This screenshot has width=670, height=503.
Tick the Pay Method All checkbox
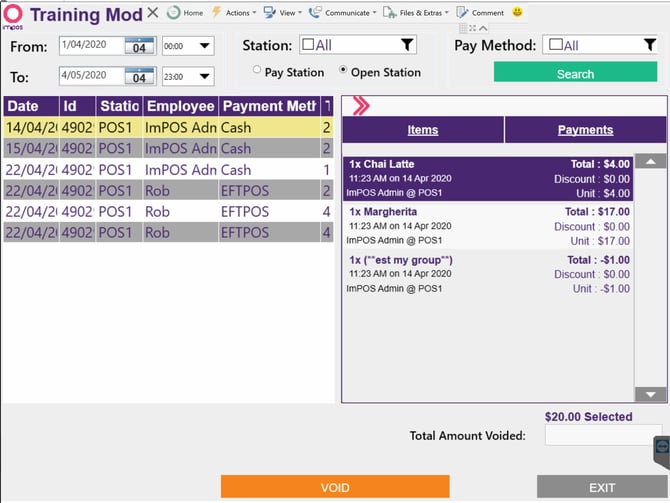(x=555, y=44)
